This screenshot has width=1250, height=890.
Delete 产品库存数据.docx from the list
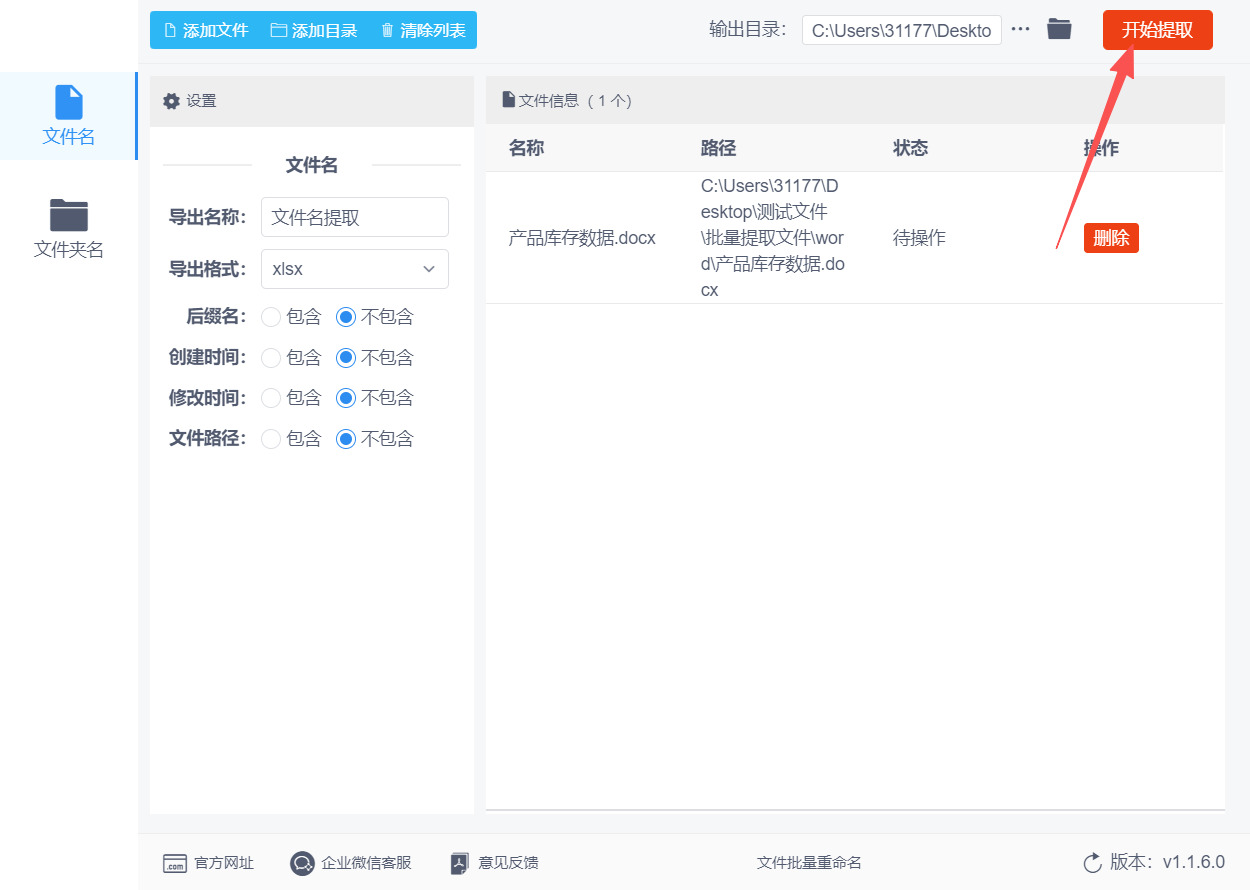click(x=1111, y=238)
